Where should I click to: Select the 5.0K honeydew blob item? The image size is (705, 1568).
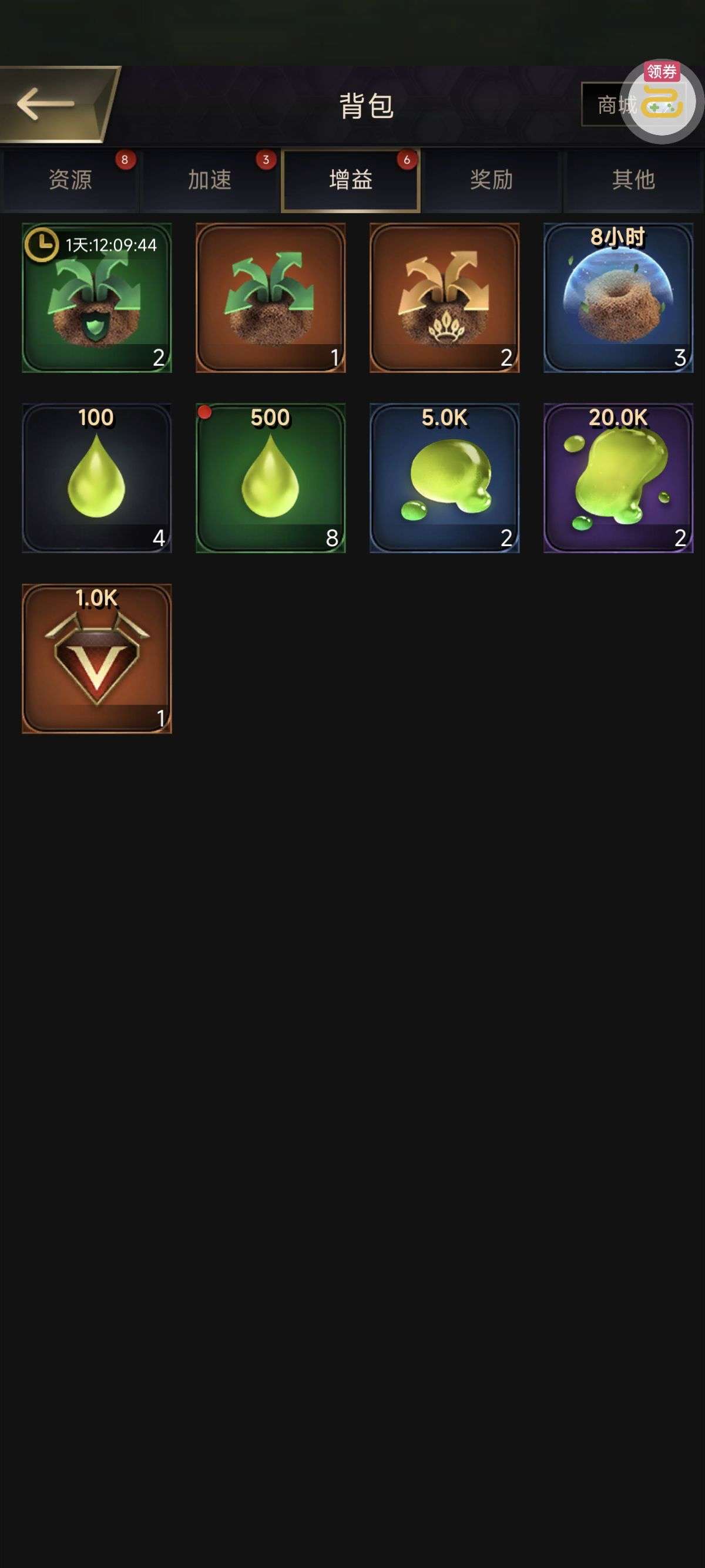(444, 478)
